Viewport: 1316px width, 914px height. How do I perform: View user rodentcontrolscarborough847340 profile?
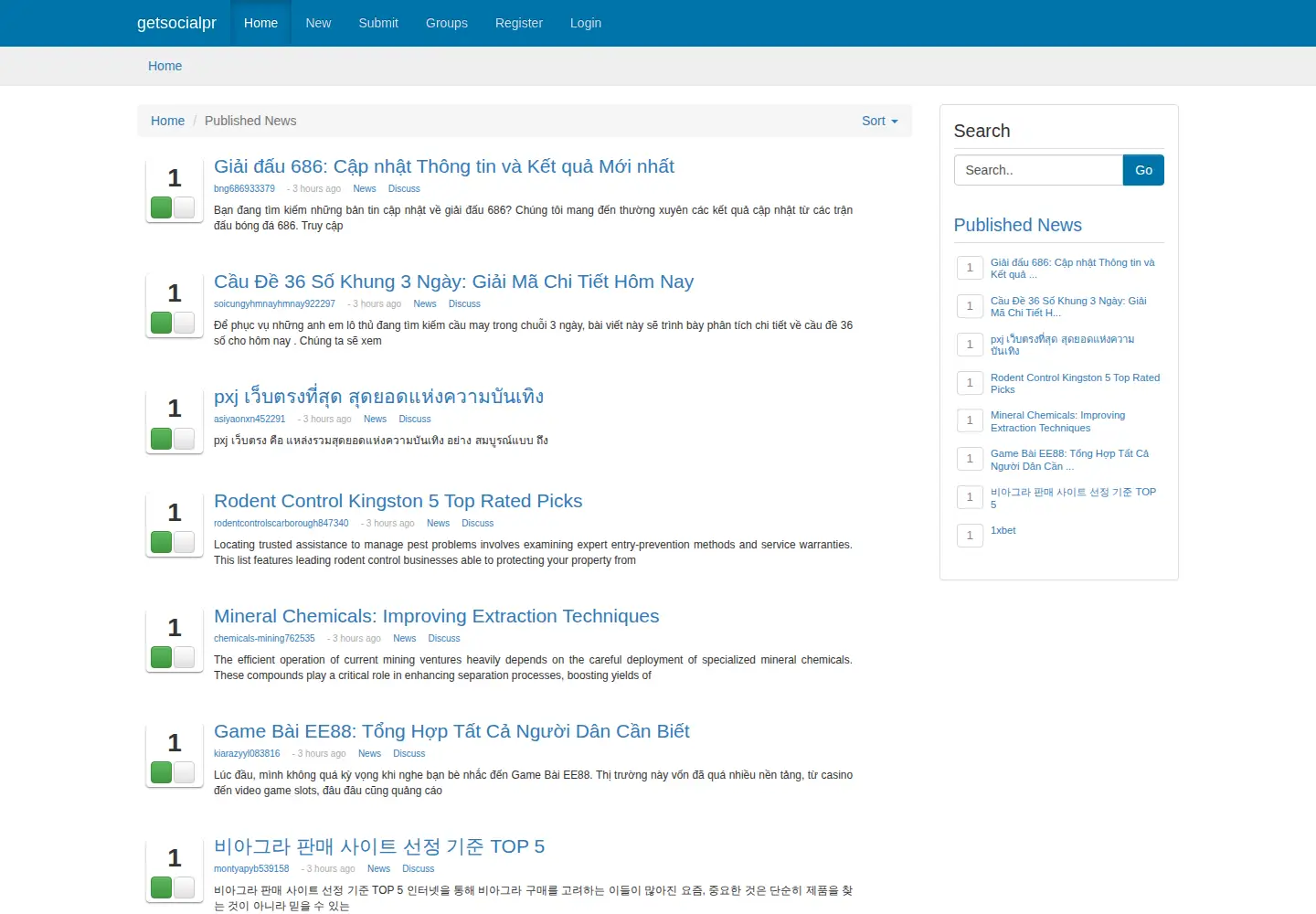(x=281, y=524)
